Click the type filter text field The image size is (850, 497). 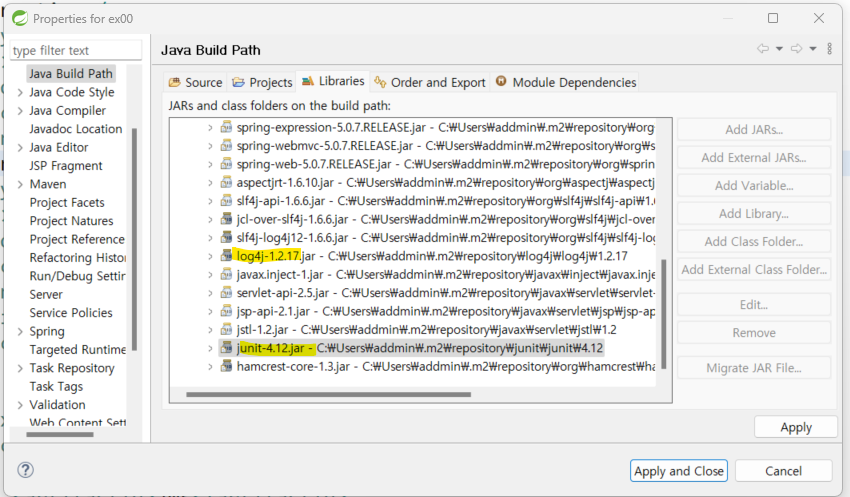pos(76,50)
